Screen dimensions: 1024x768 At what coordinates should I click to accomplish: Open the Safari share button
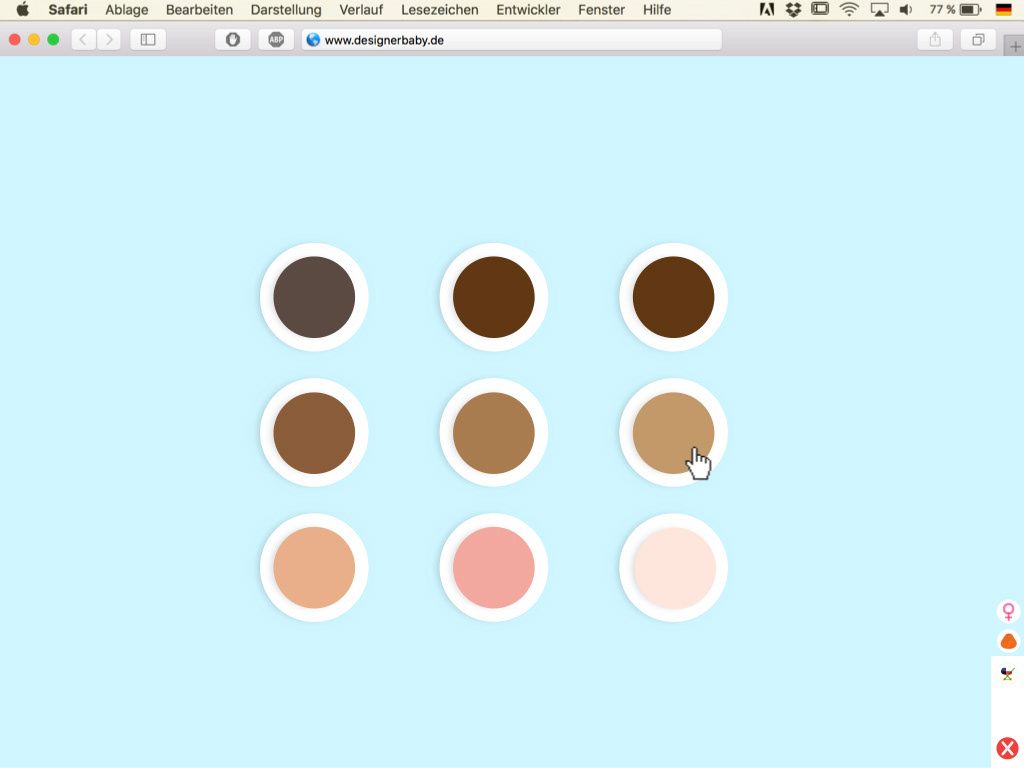click(x=935, y=40)
